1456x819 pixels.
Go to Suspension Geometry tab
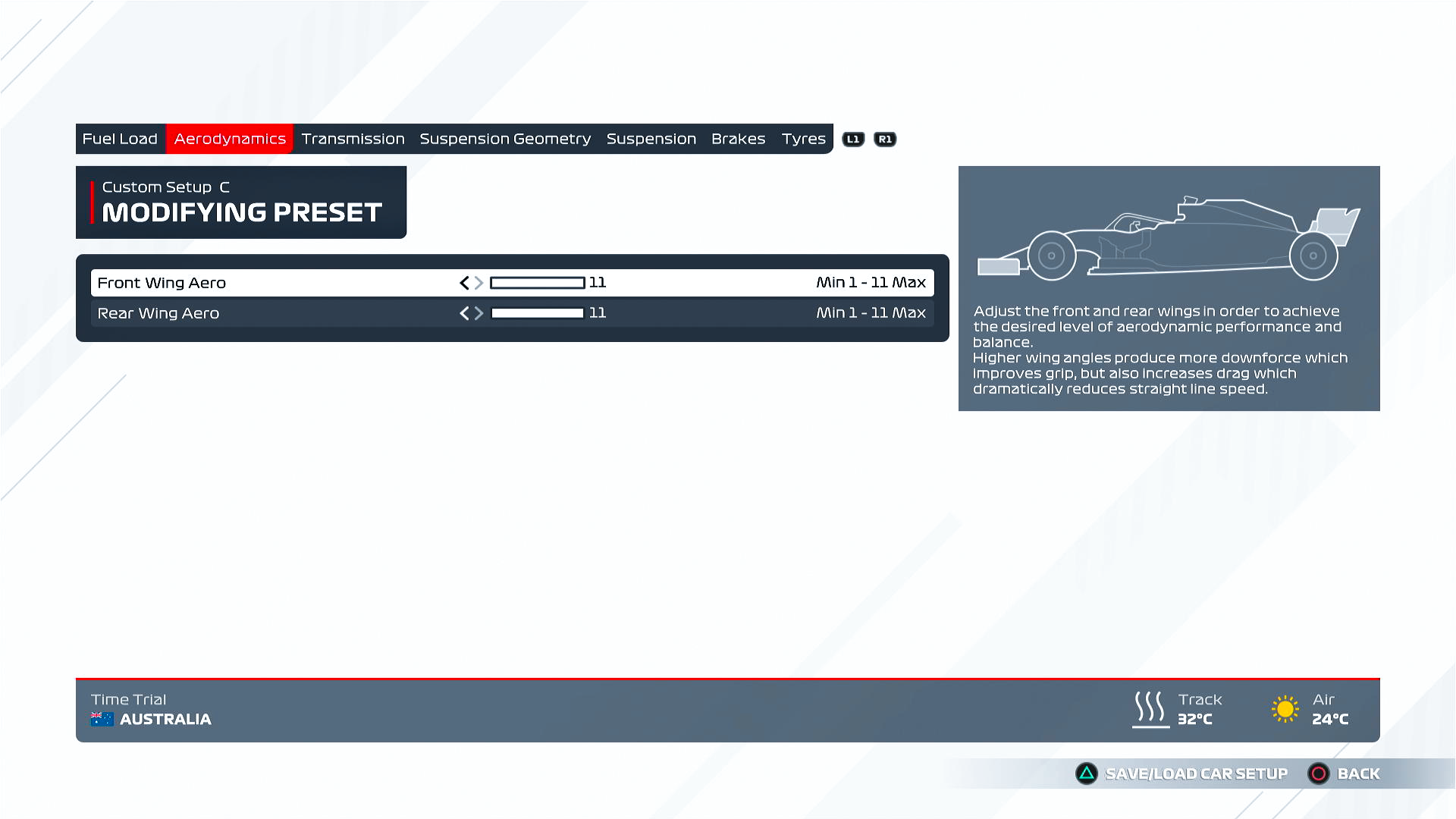(x=505, y=139)
